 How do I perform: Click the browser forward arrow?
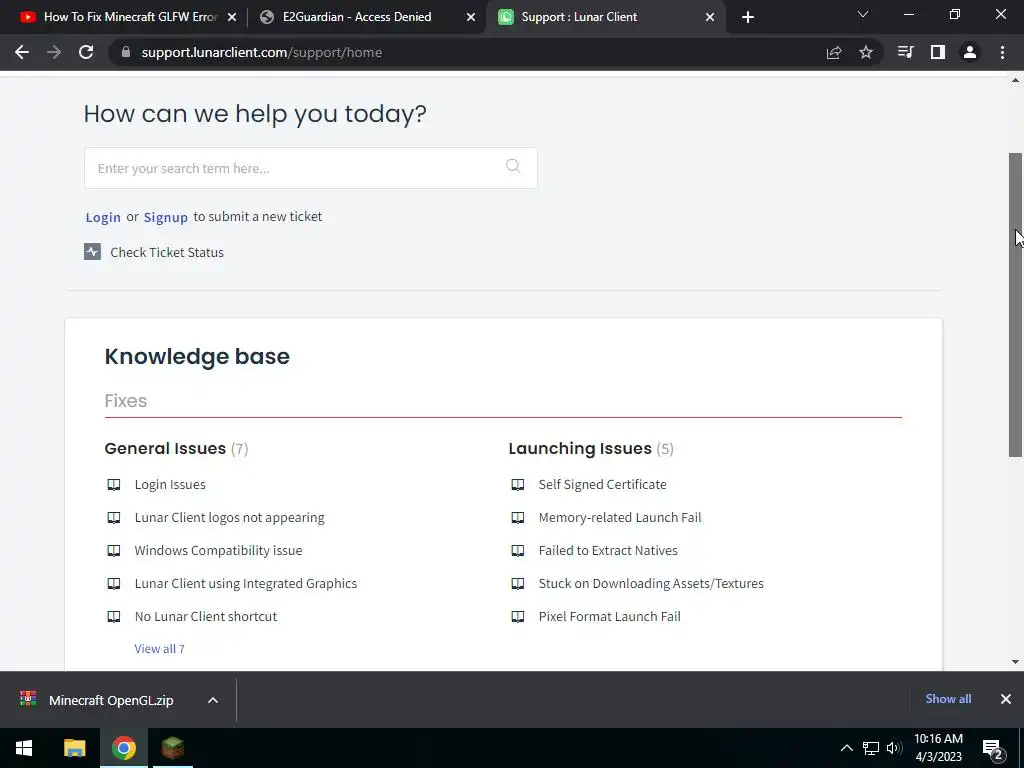tap(54, 52)
